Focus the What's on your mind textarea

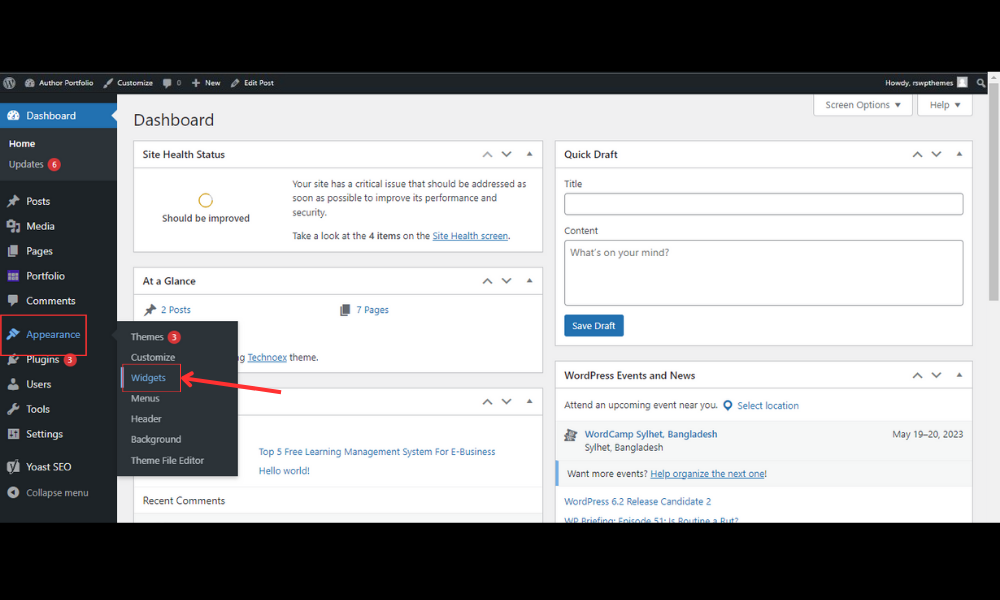click(763, 273)
